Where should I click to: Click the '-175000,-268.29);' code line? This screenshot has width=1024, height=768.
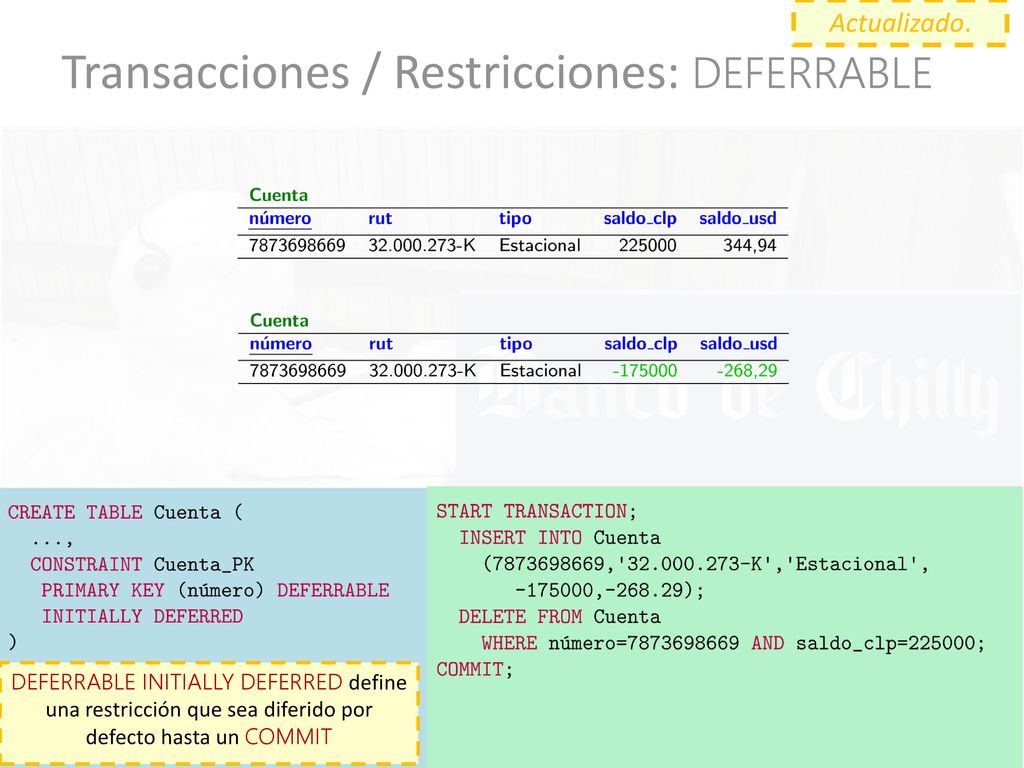(x=609, y=590)
